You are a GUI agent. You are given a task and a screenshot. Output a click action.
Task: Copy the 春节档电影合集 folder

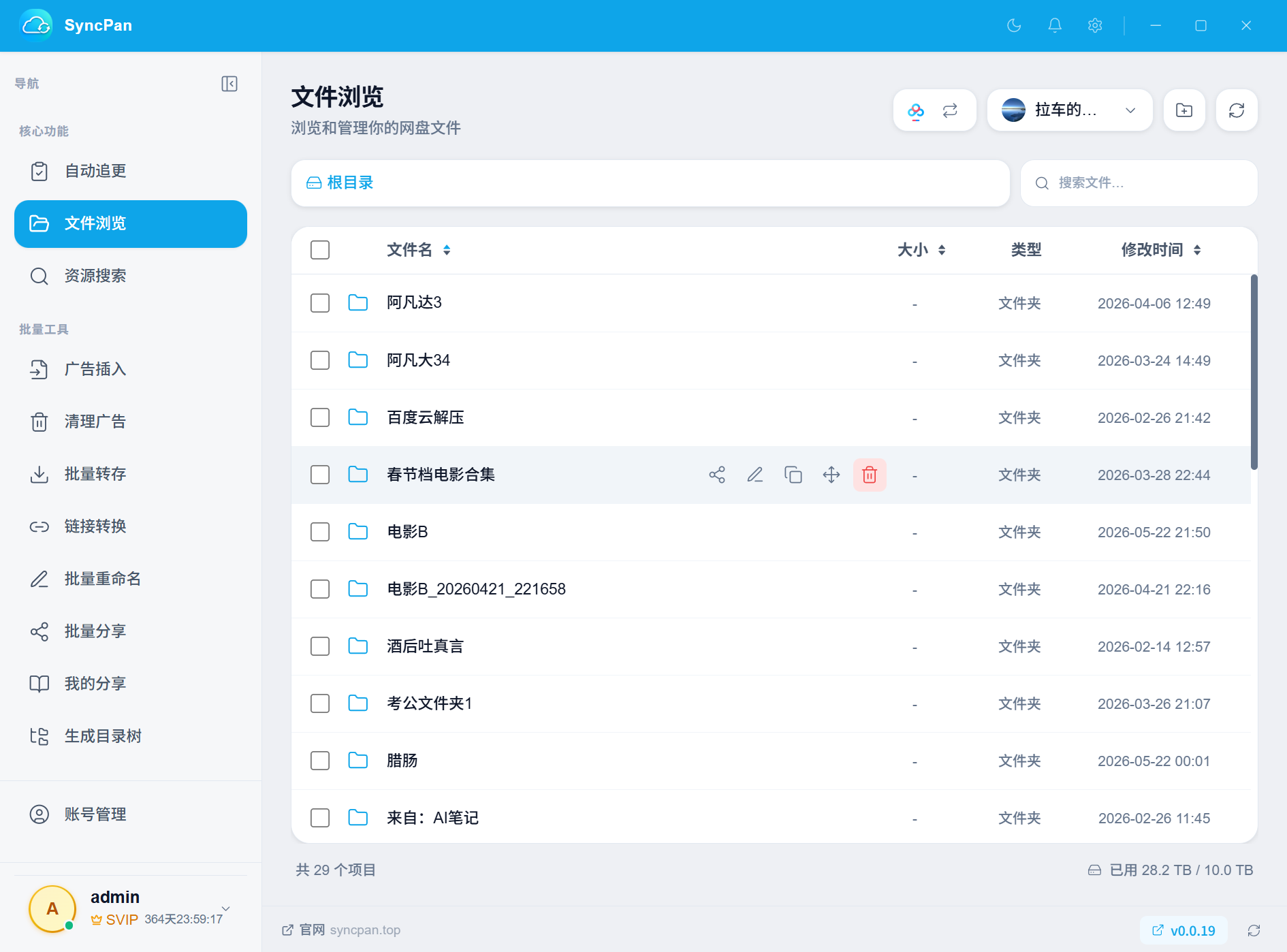tap(793, 475)
